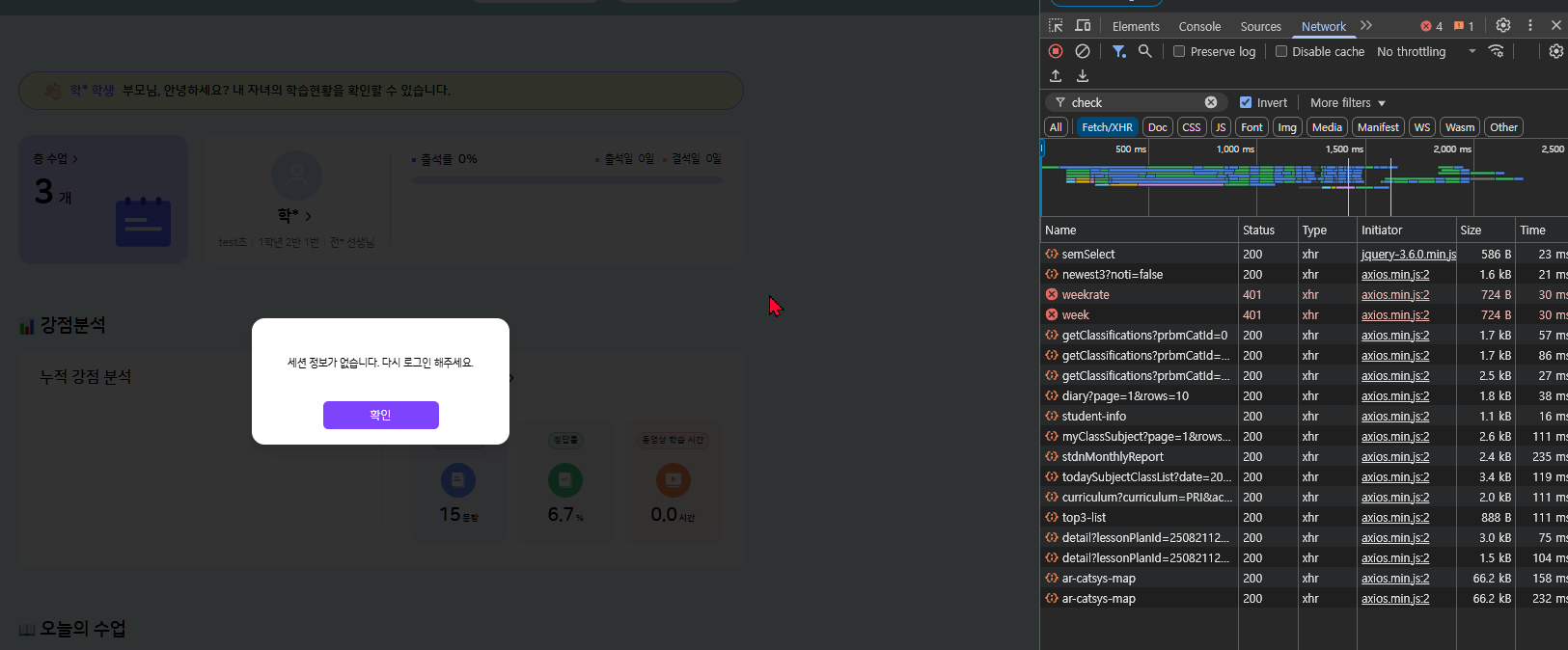Viewport: 1568px width, 650px height.
Task: Click inside the 'check' filter input field
Action: [x=1135, y=102]
